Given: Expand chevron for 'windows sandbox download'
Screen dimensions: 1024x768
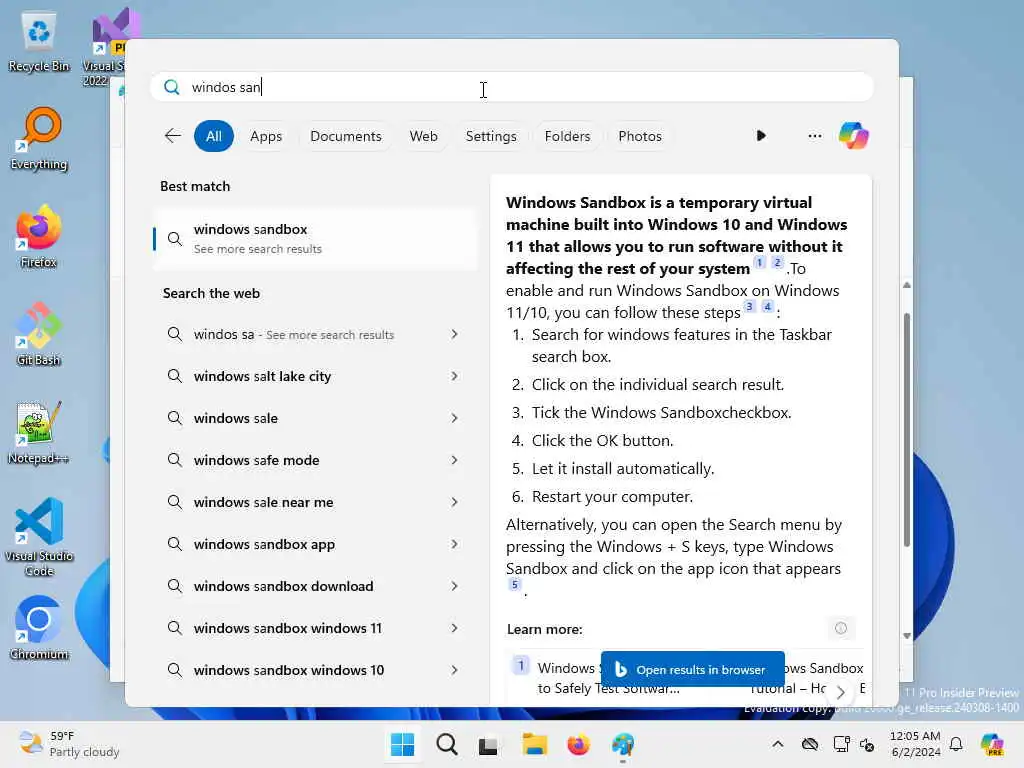Looking at the screenshot, I should click(x=455, y=586).
